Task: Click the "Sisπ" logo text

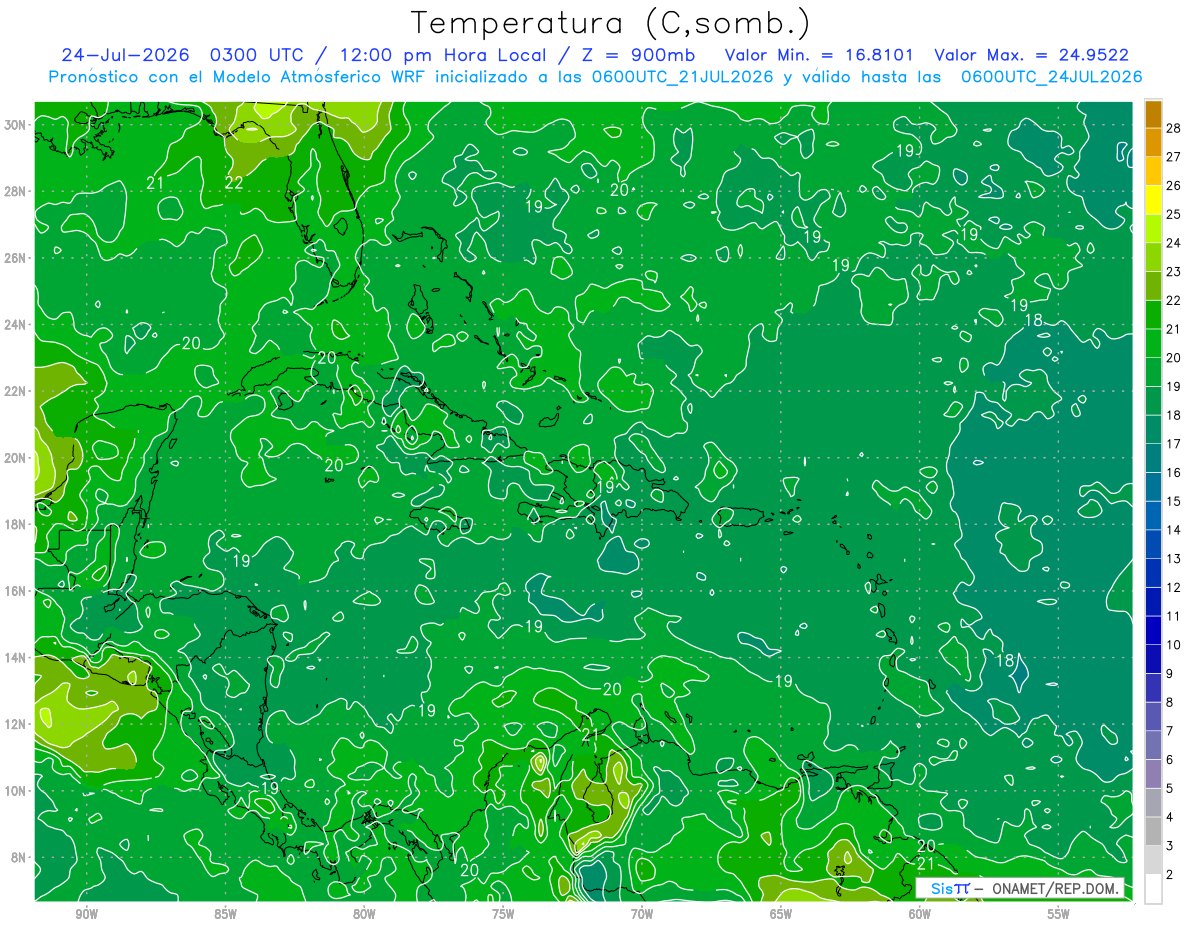Action: (950, 888)
